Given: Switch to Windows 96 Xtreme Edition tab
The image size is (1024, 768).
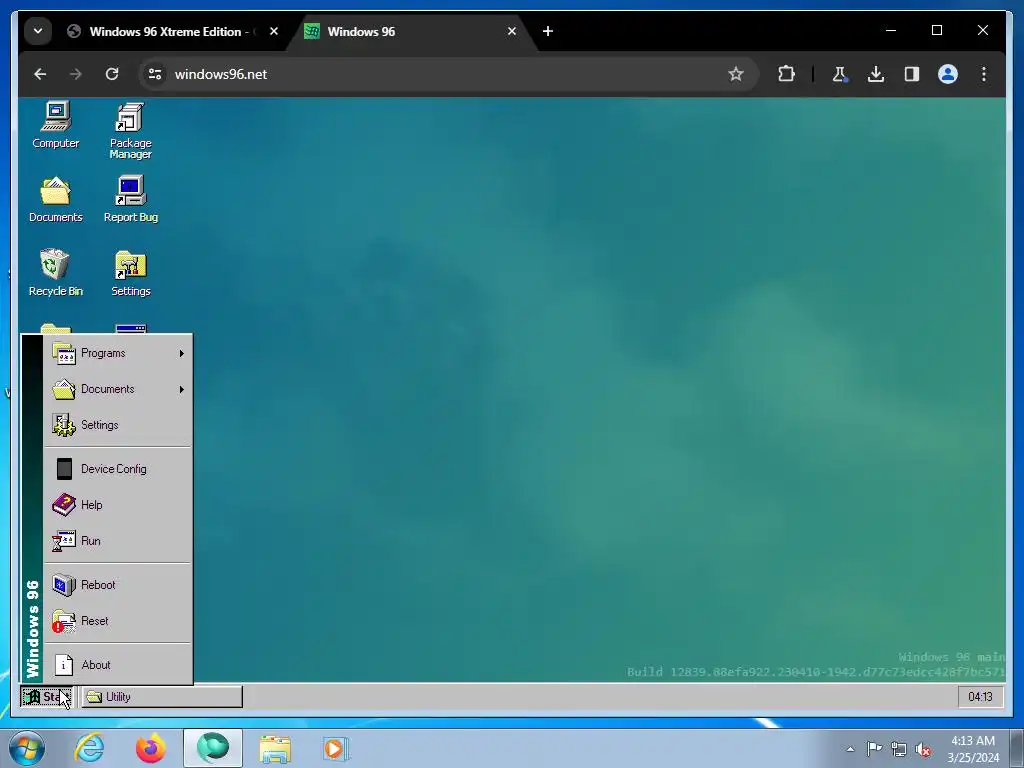Looking at the screenshot, I should [x=172, y=31].
